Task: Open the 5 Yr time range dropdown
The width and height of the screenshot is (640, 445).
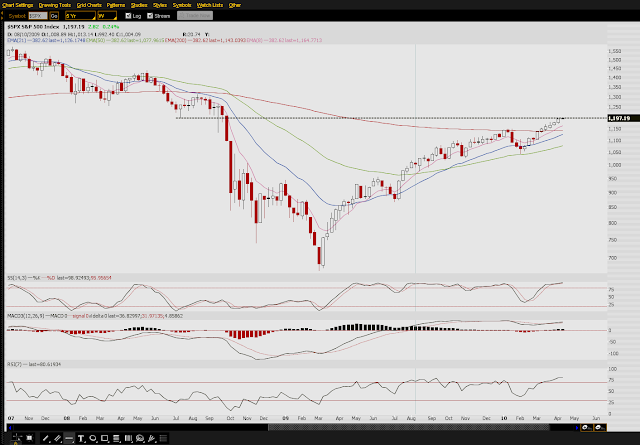Action: (x=80, y=16)
